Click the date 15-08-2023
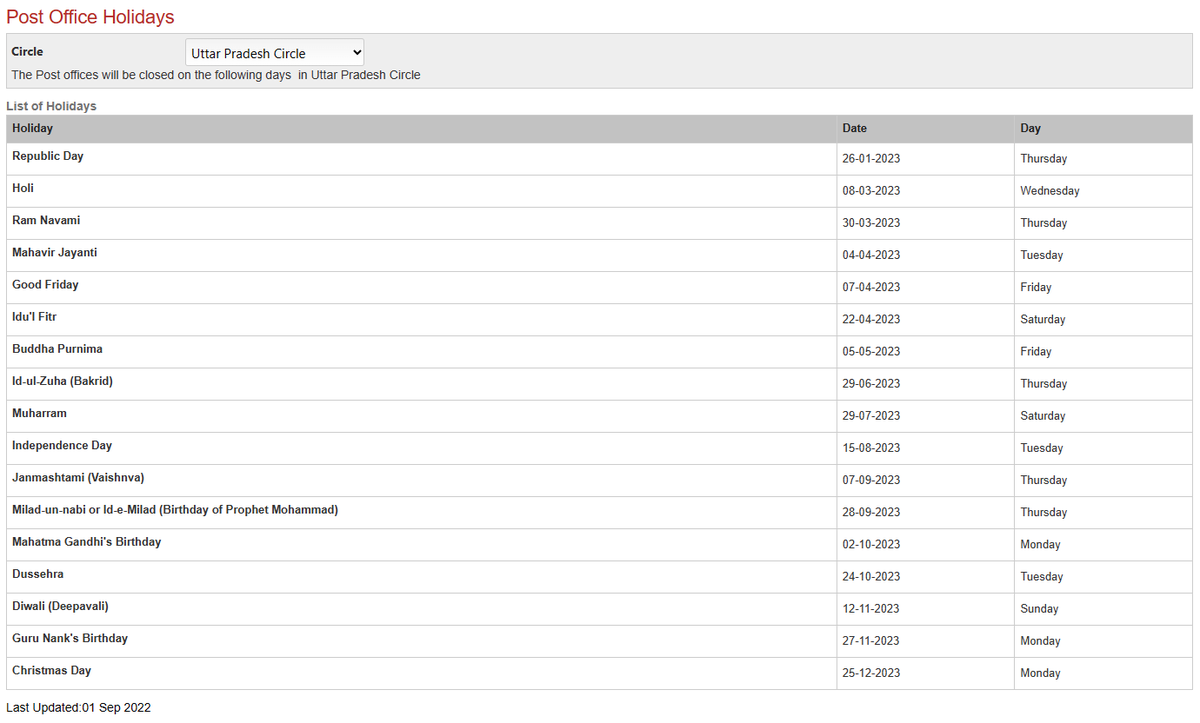The width and height of the screenshot is (1200, 723). tap(871, 448)
